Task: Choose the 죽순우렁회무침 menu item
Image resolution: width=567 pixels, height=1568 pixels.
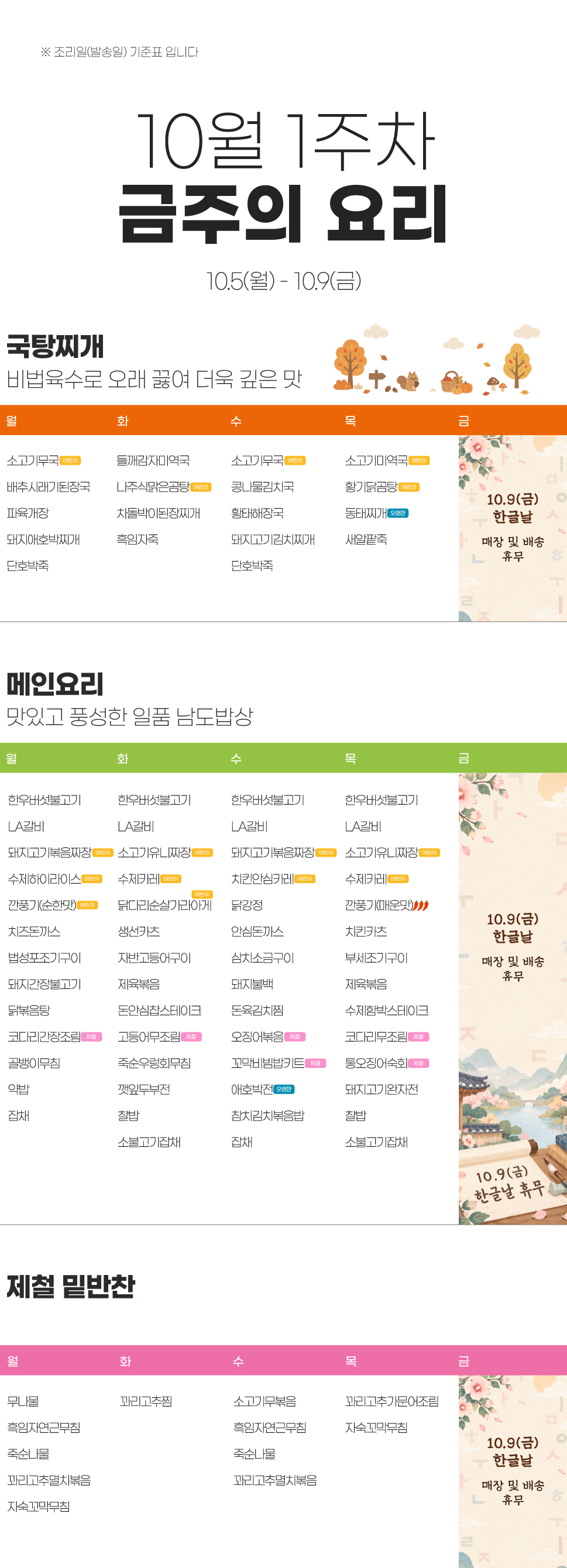Action: (x=154, y=1063)
